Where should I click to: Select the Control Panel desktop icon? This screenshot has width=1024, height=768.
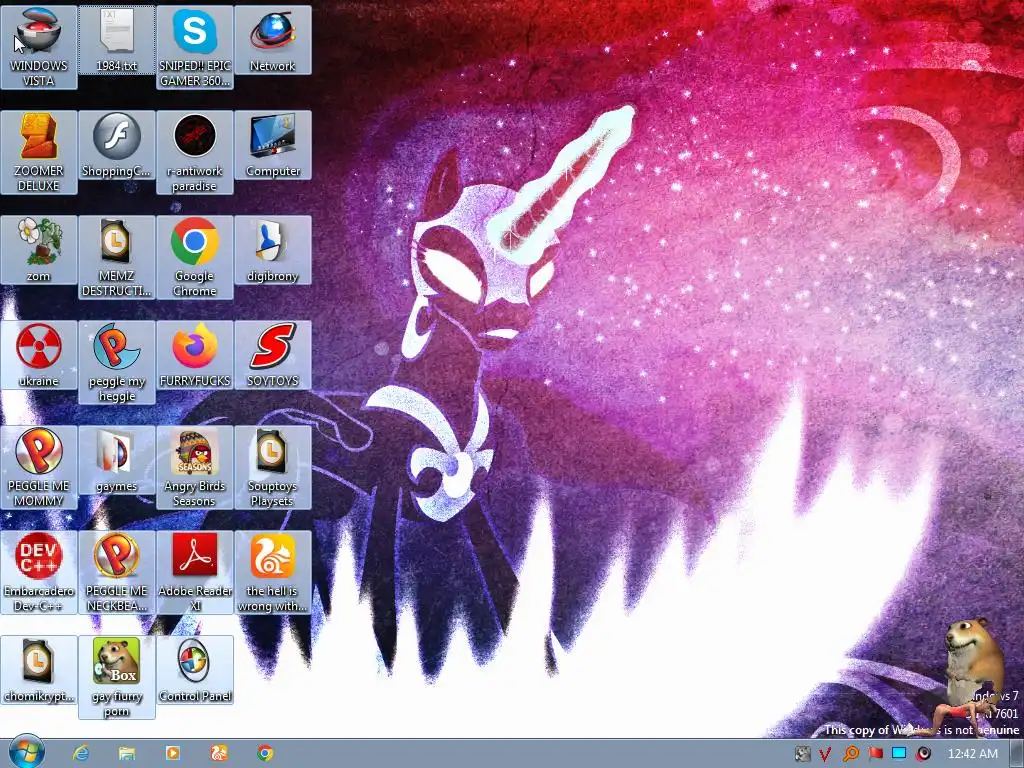tap(195, 670)
